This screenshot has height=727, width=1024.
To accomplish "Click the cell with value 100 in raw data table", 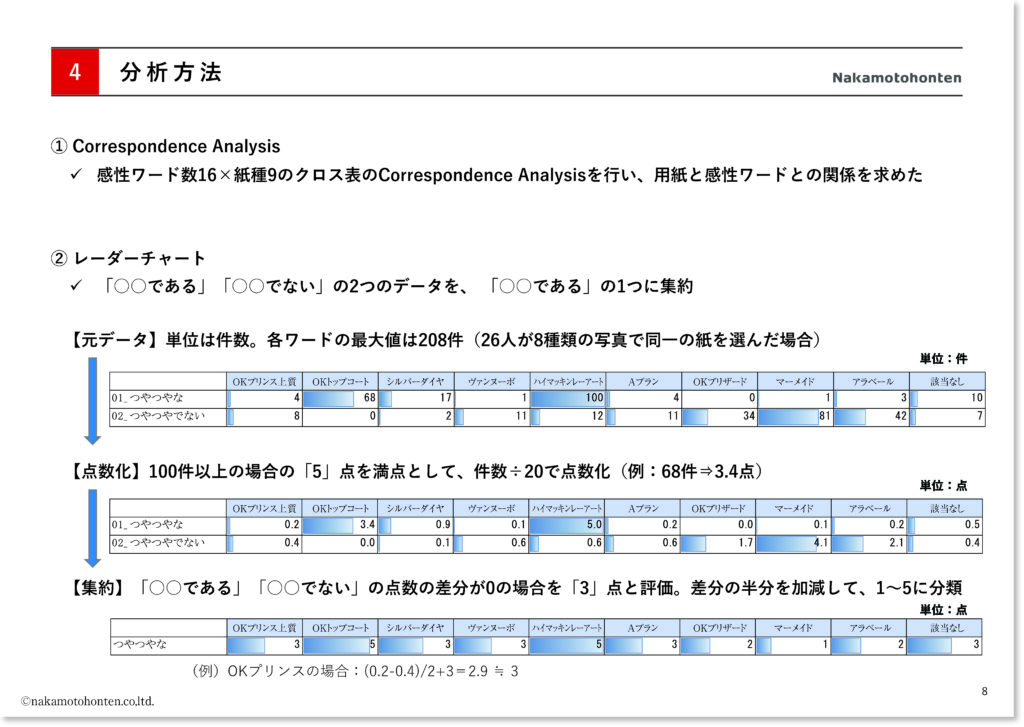I will pos(567,399).
